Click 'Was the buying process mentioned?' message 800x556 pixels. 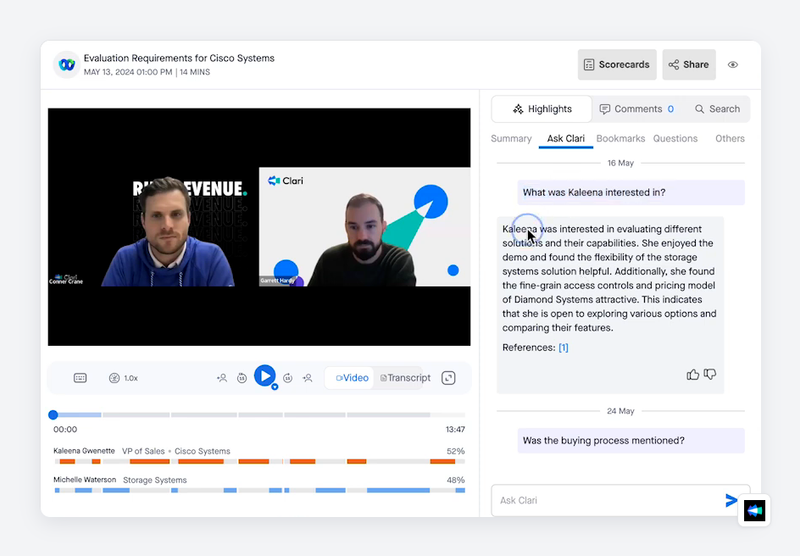[x=631, y=441]
